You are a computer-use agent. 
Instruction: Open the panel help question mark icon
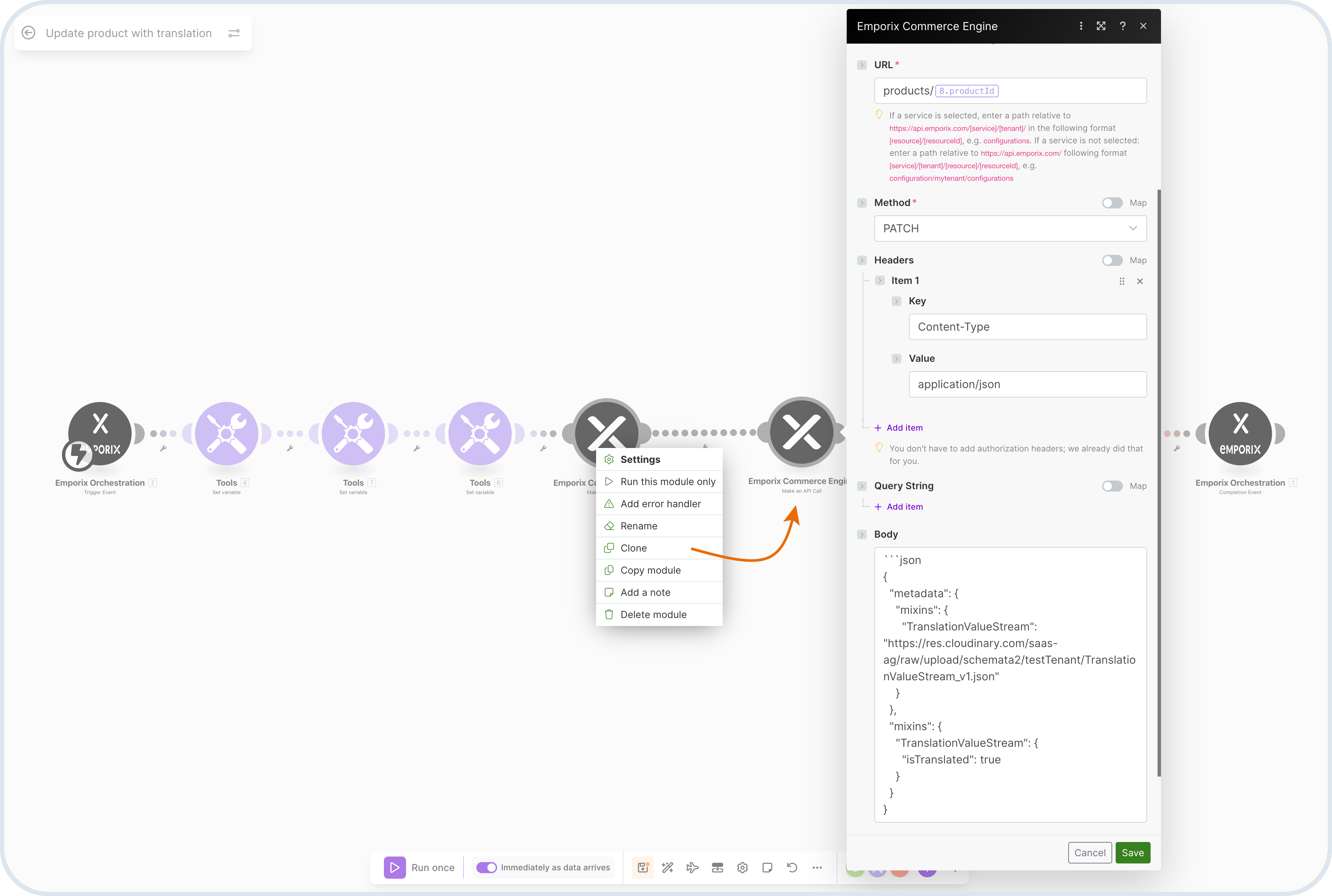(1122, 26)
